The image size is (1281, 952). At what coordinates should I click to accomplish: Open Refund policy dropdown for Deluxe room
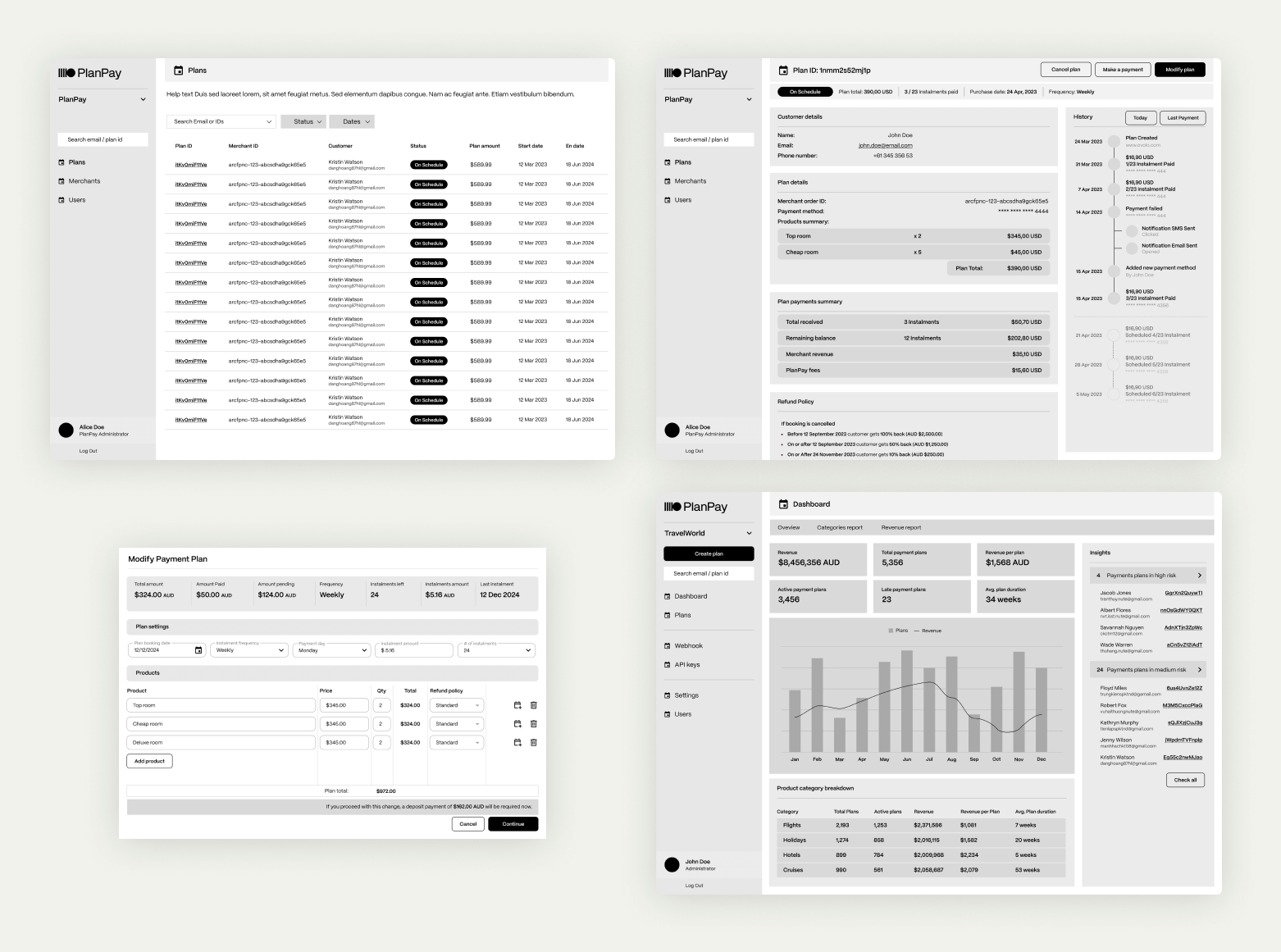pos(457,743)
